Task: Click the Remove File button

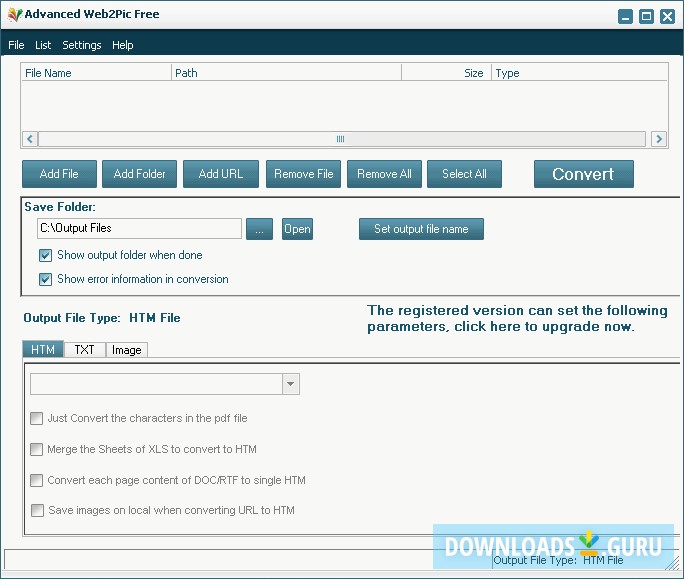Action: click(x=304, y=174)
